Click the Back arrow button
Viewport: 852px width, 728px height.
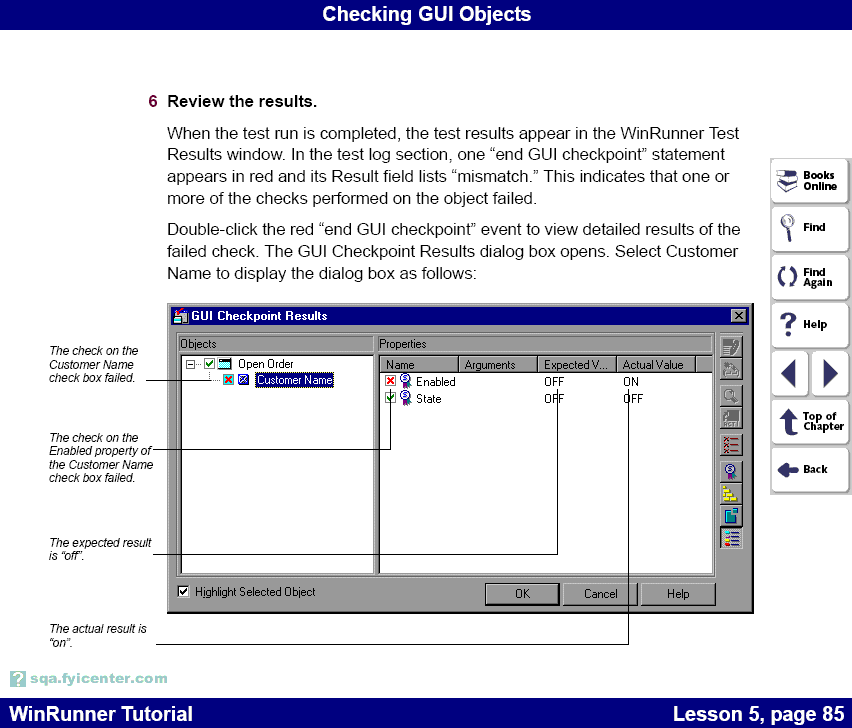809,469
